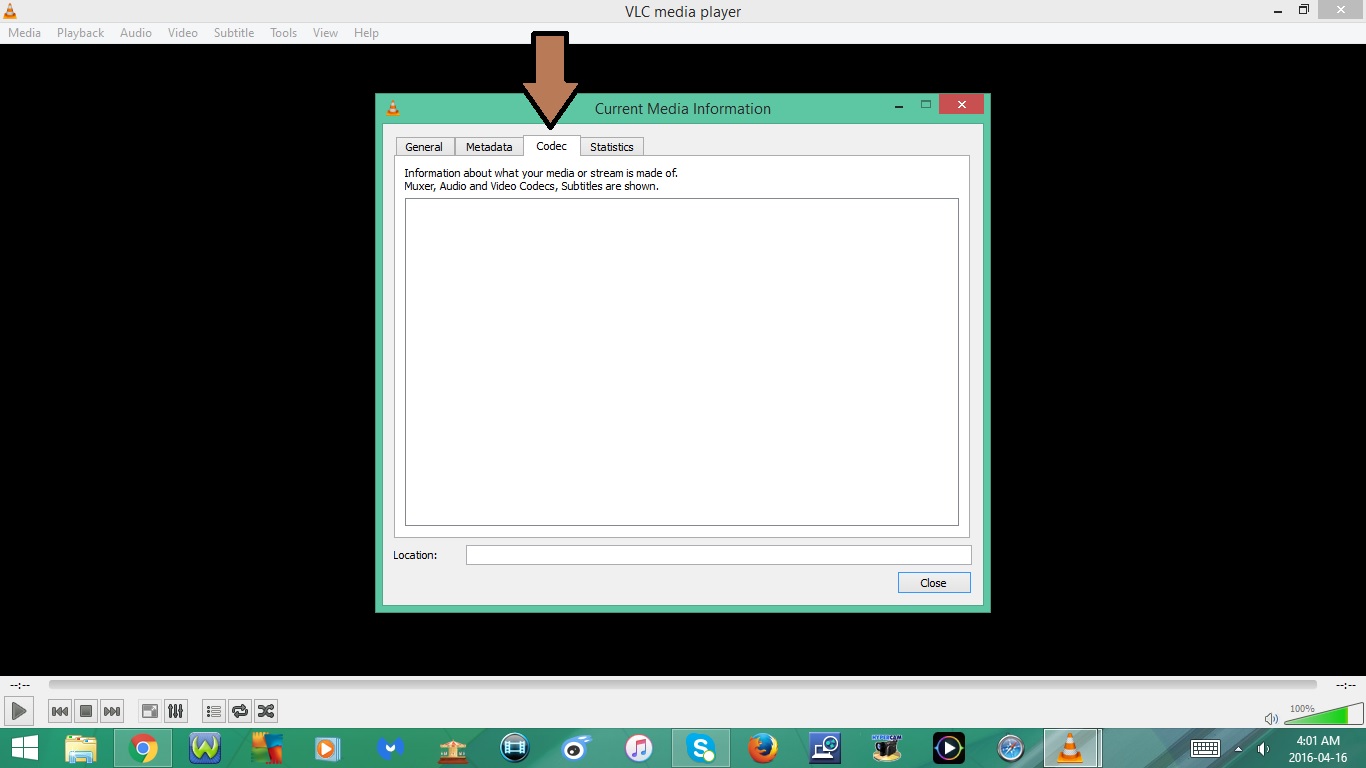Screen dimensions: 1366x768
Task: Click the Play button in VLC controls
Action: coord(18,711)
